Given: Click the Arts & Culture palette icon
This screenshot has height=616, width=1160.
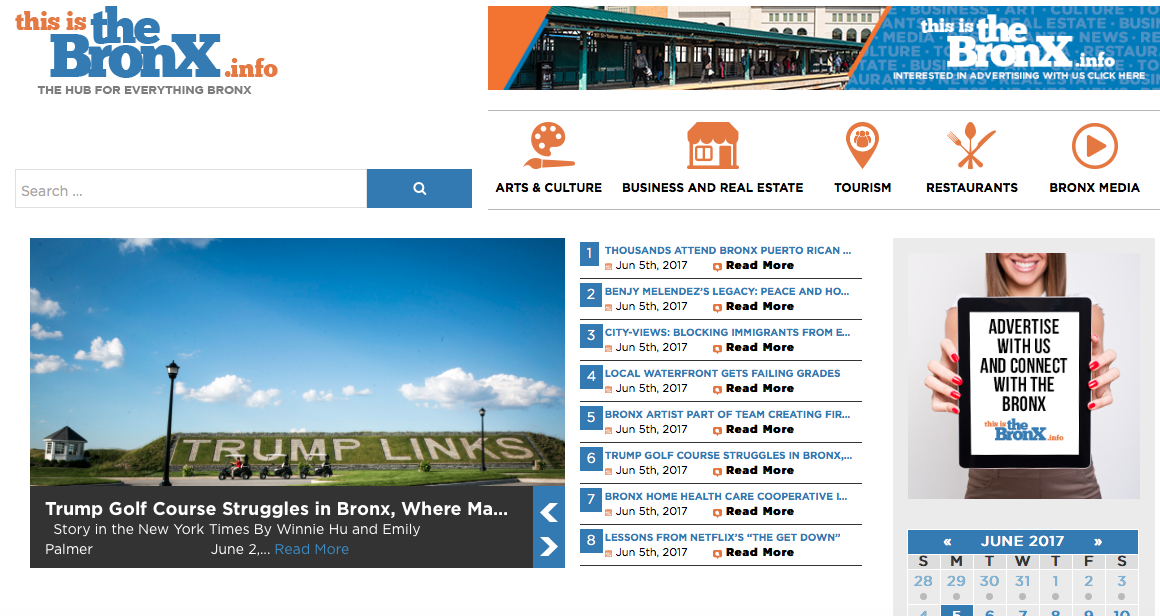Looking at the screenshot, I should 549,145.
